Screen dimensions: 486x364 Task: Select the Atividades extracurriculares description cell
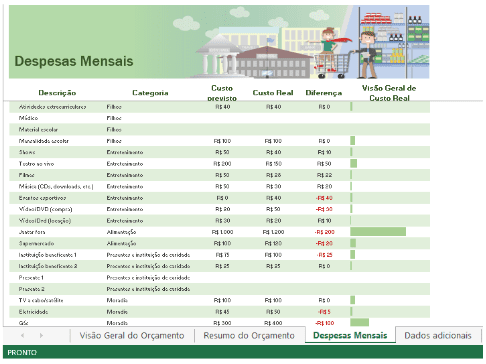(x=52, y=107)
